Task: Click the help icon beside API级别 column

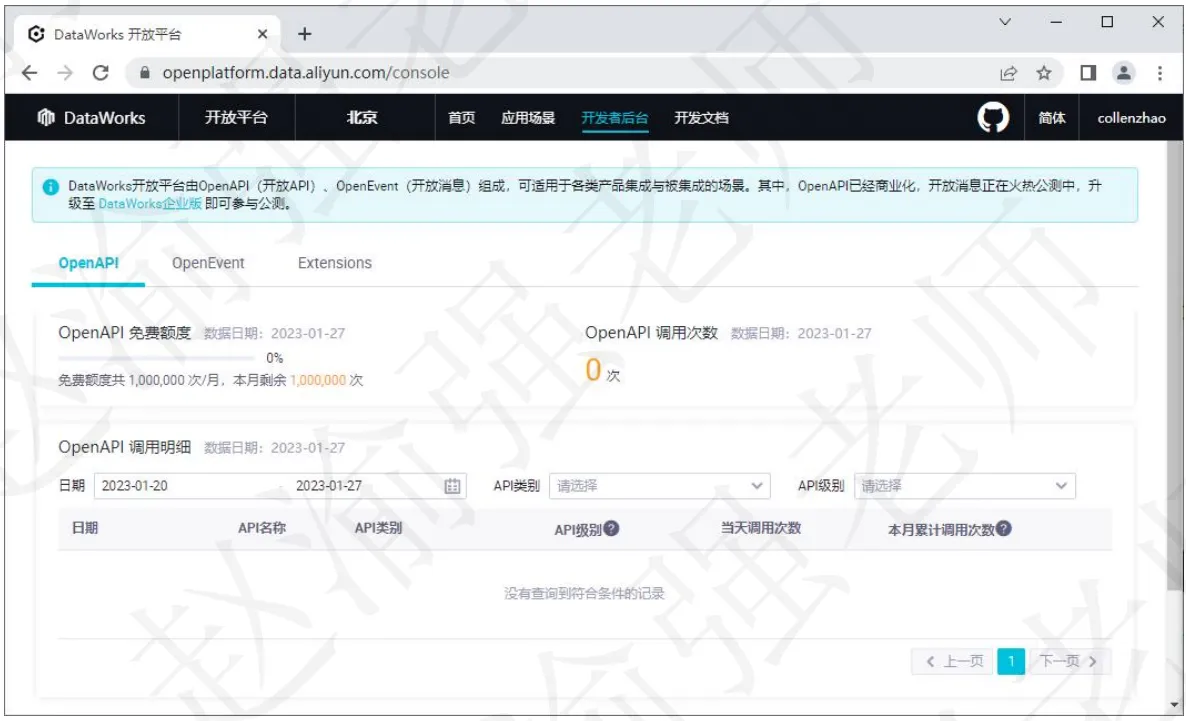Action: [x=611, y=528]
